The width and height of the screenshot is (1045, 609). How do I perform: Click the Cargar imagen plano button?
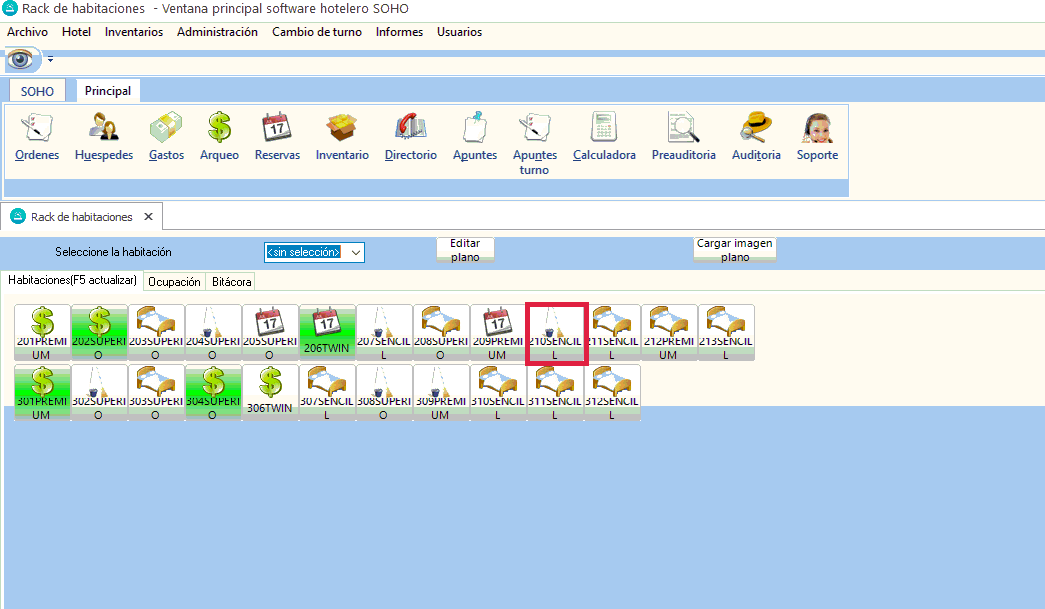coord(735,250)
